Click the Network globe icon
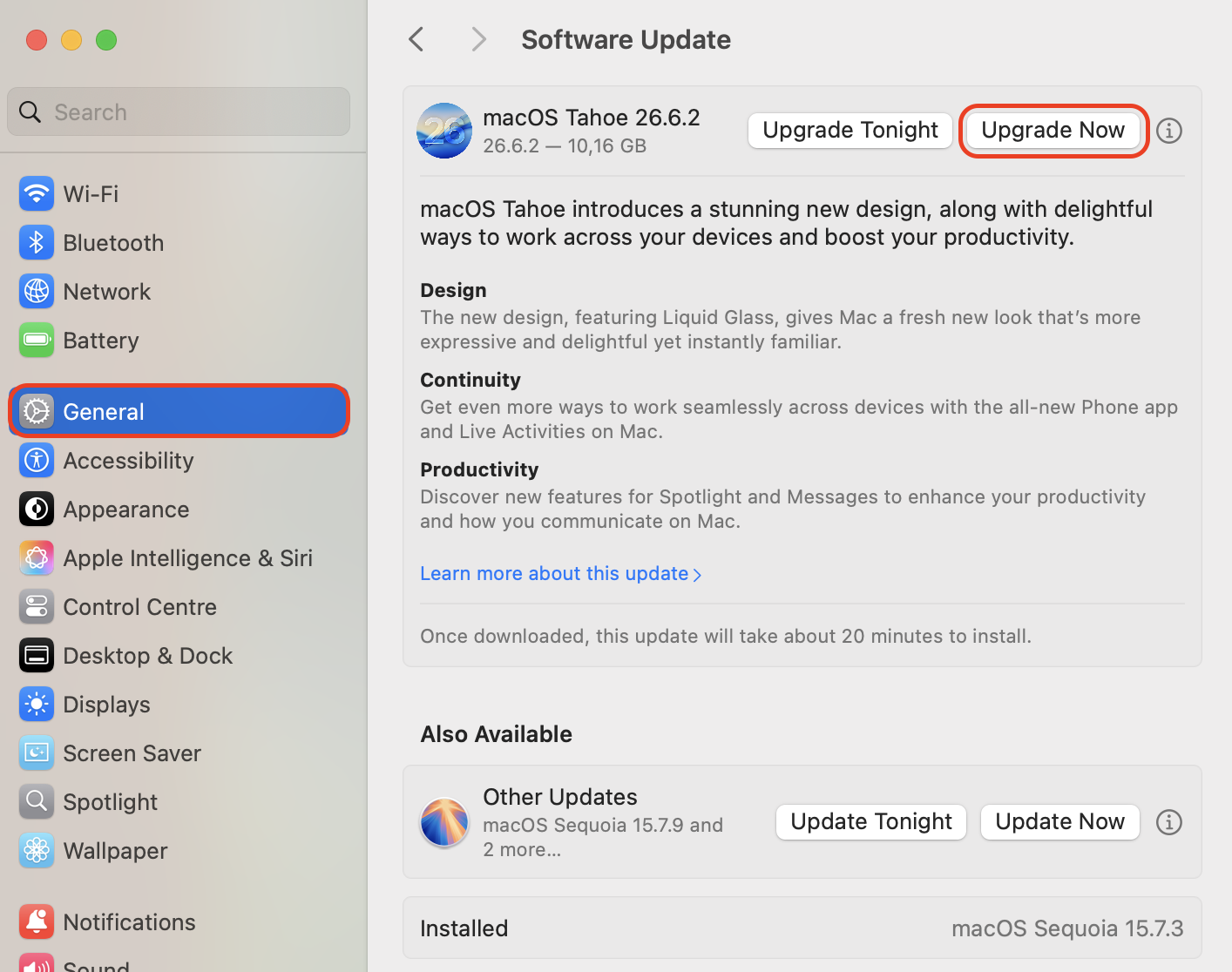This screenshot has height=972, width=1232. pos(37,291)
